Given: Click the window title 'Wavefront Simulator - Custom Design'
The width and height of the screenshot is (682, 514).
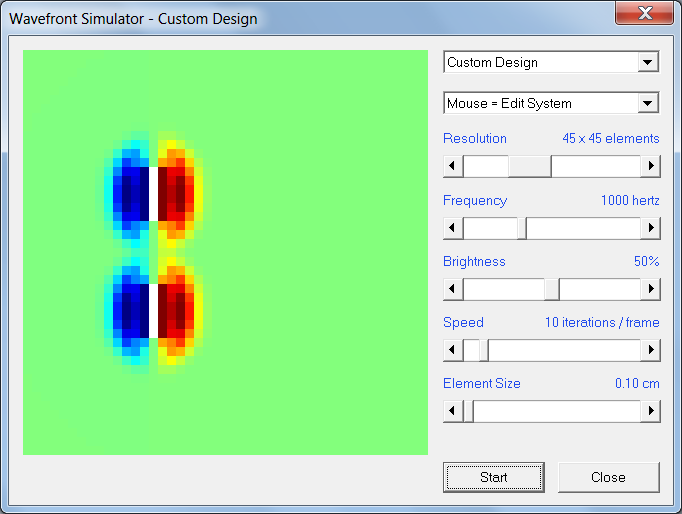Looking at the screenshot, I should click(133, 19).
